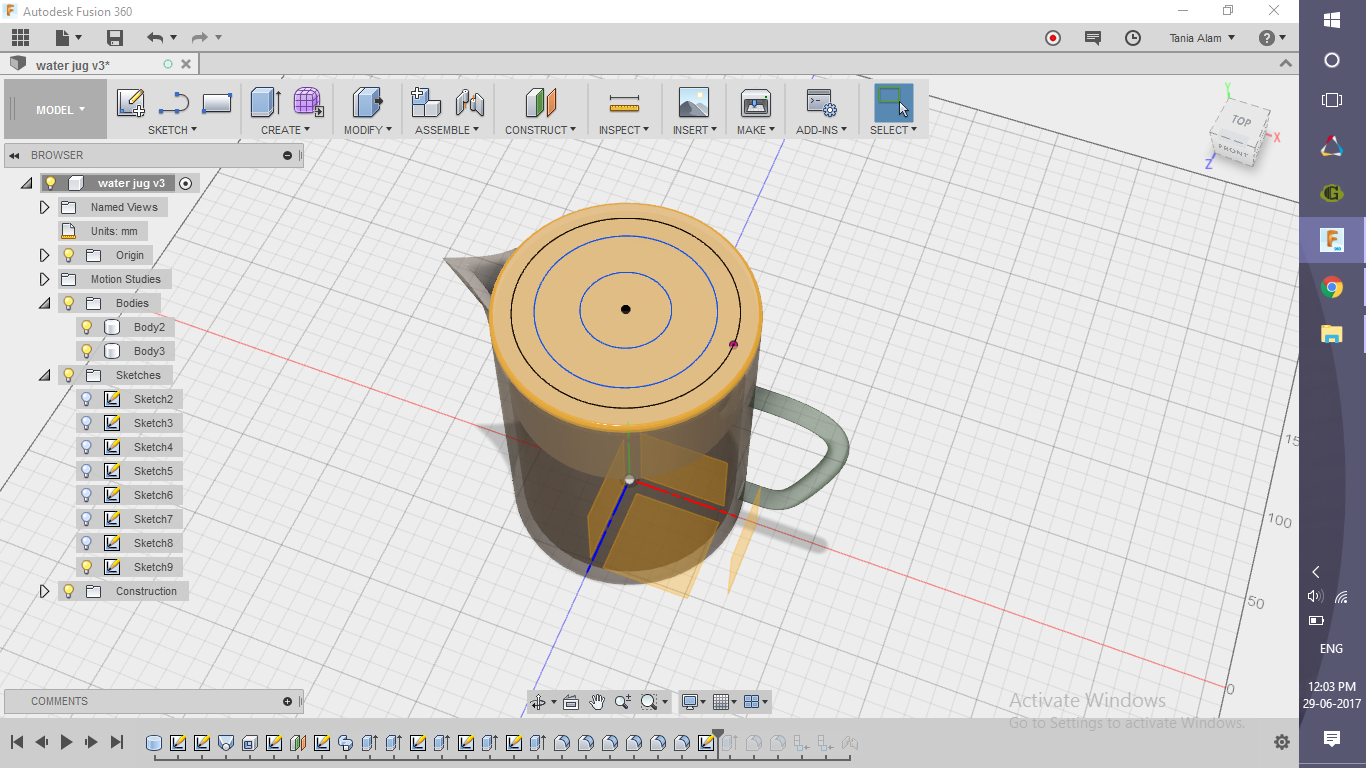Viewport: 1366px width, 768px height.
Task: Click the ViewCube TOP face
Action: click(1241, 121)
